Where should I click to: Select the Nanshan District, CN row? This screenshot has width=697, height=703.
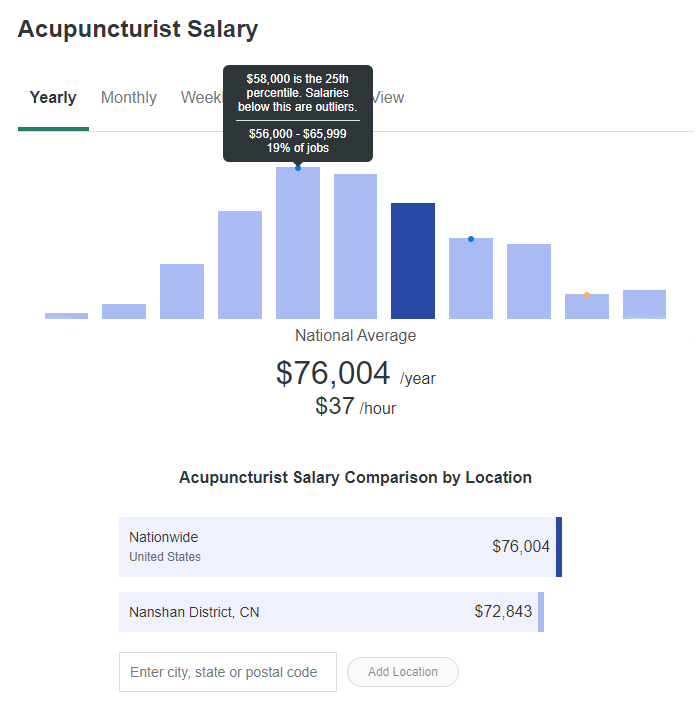pyautogui.click(x=331, y=612)
